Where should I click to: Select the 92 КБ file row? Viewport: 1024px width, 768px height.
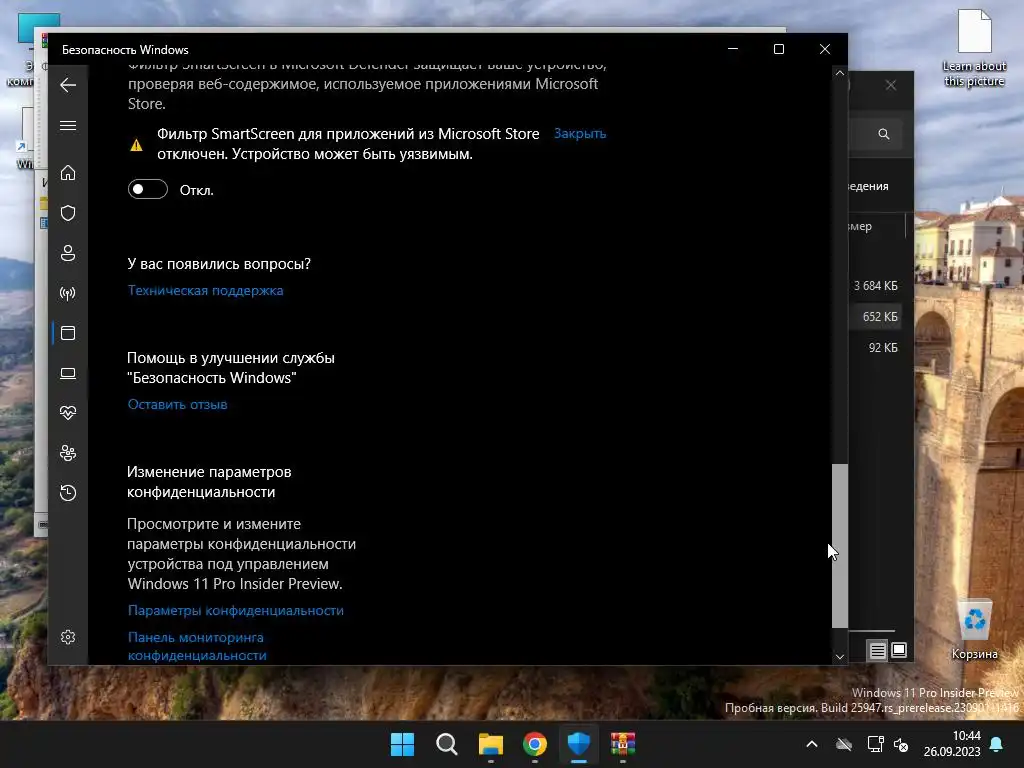click(x=875, y=347)
